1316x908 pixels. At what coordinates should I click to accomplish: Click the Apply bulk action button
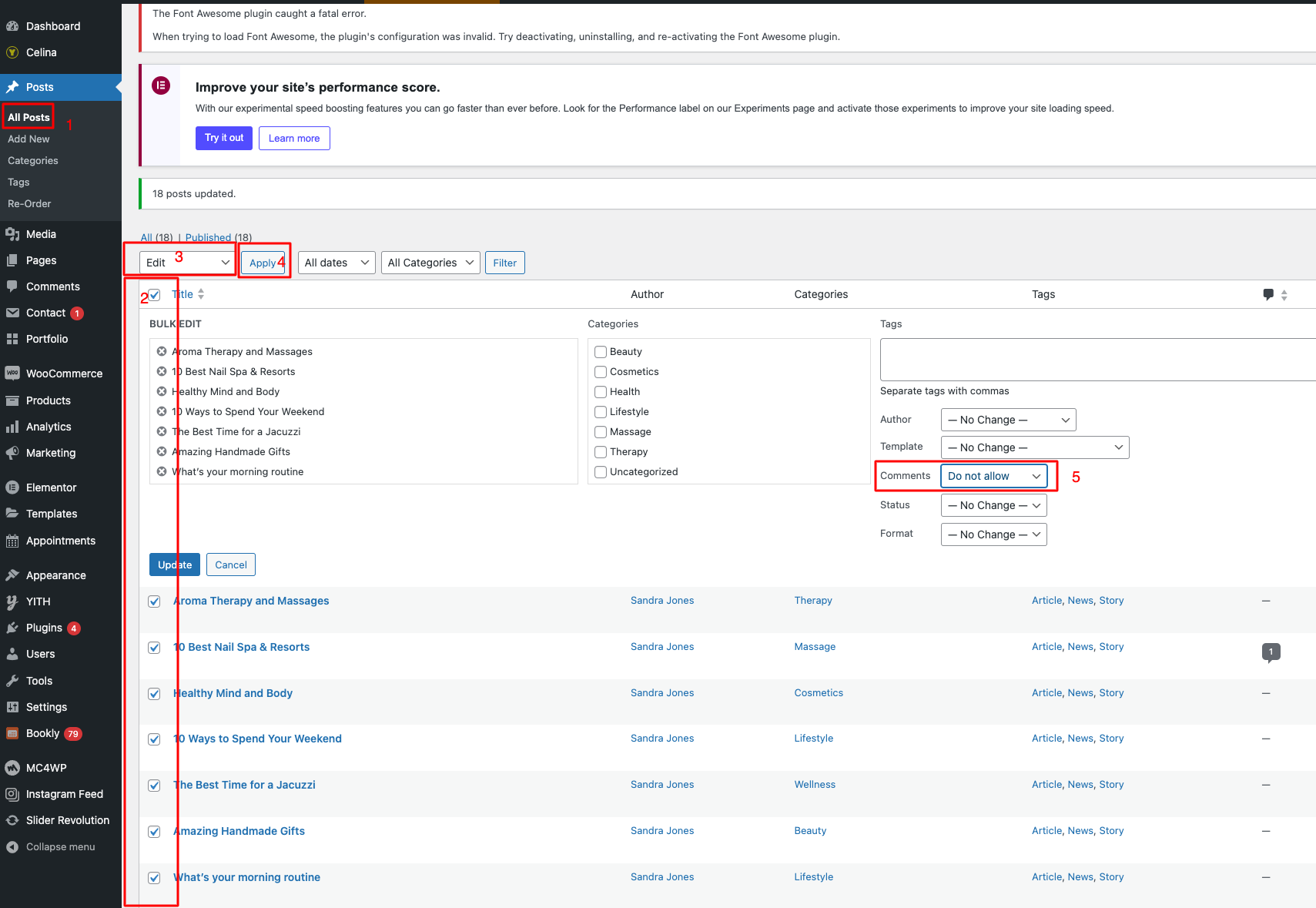[x=263, y=263]
